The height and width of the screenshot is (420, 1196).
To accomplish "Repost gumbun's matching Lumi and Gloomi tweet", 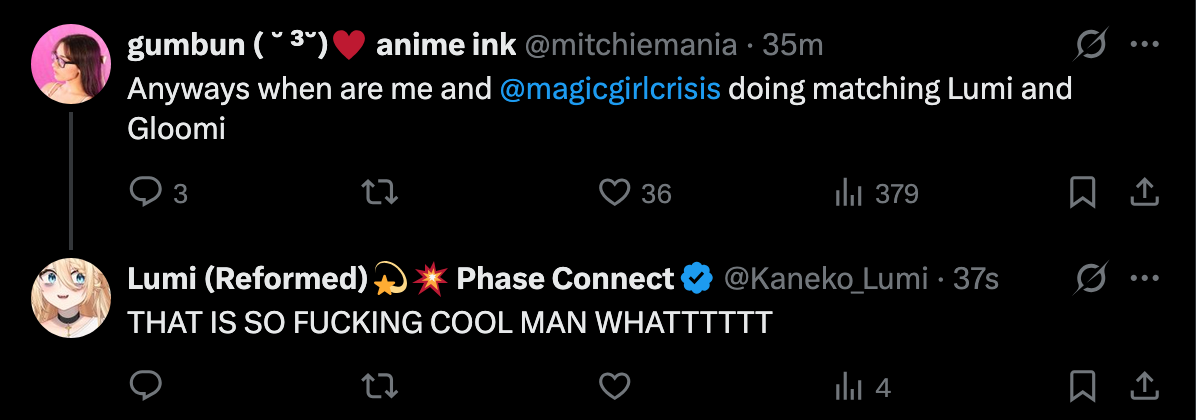I will (377, 192).
